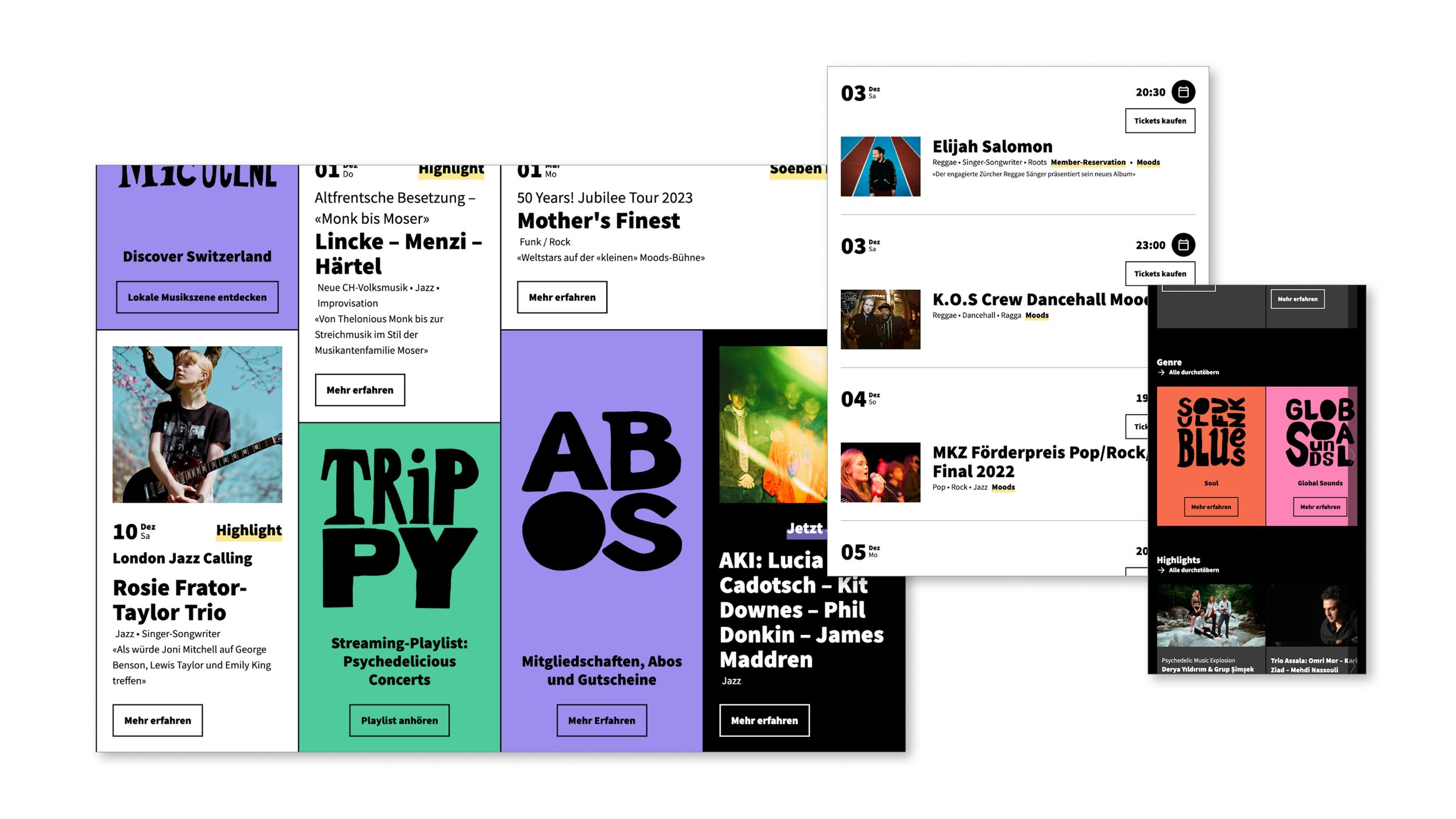Click 'Mehr erfahren' on the Soul genre tile

pos(1211,507)
